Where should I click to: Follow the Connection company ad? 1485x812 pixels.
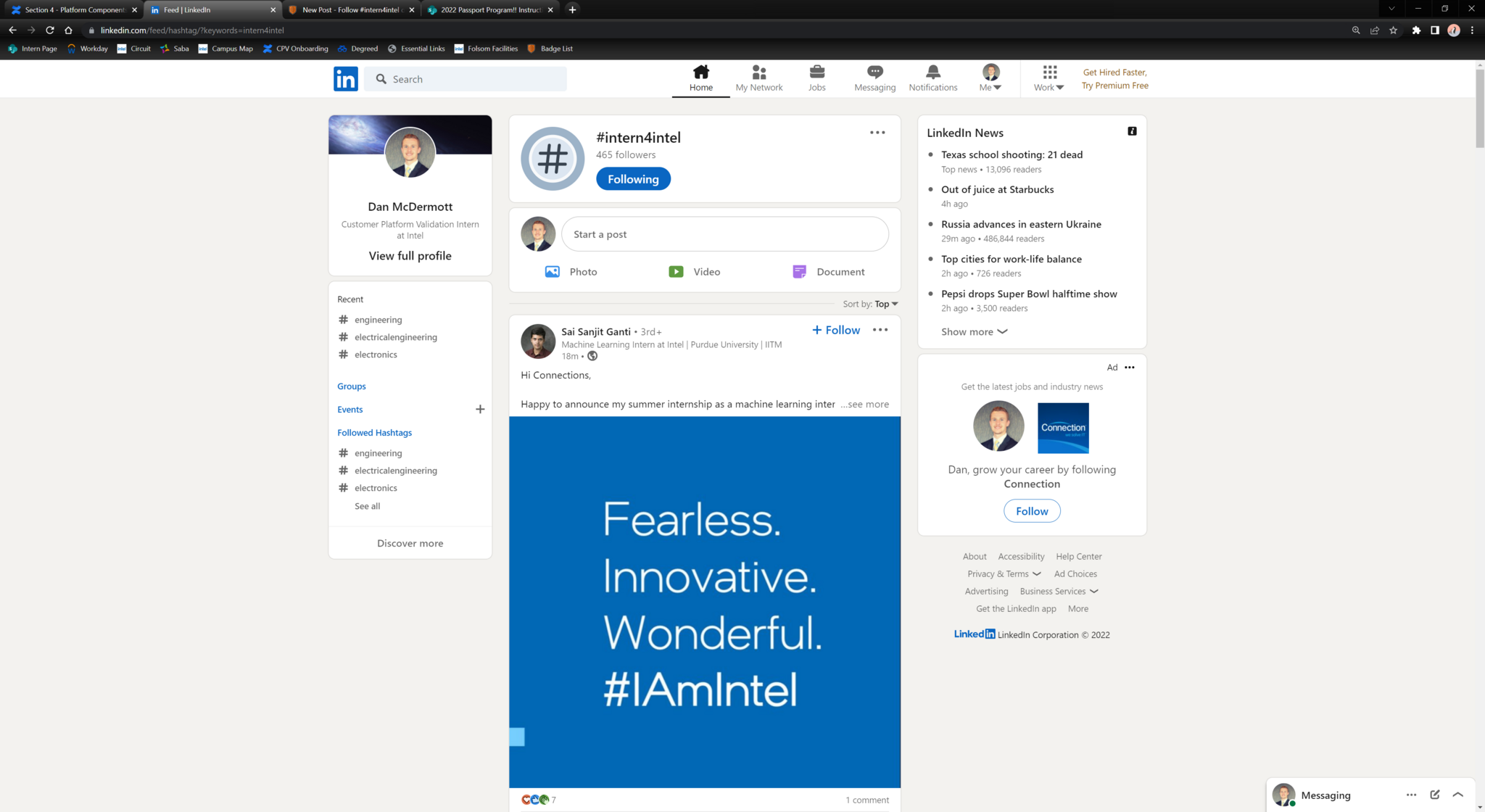1031,511
